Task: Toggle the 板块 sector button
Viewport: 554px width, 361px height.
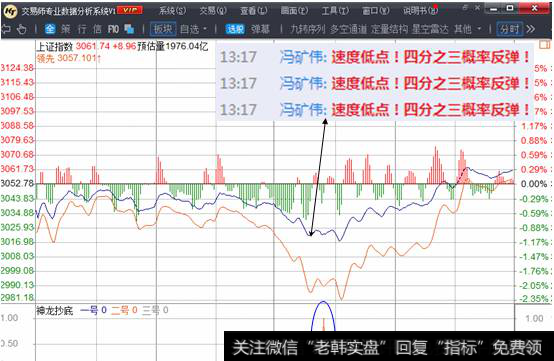Action: pos(163,29)
